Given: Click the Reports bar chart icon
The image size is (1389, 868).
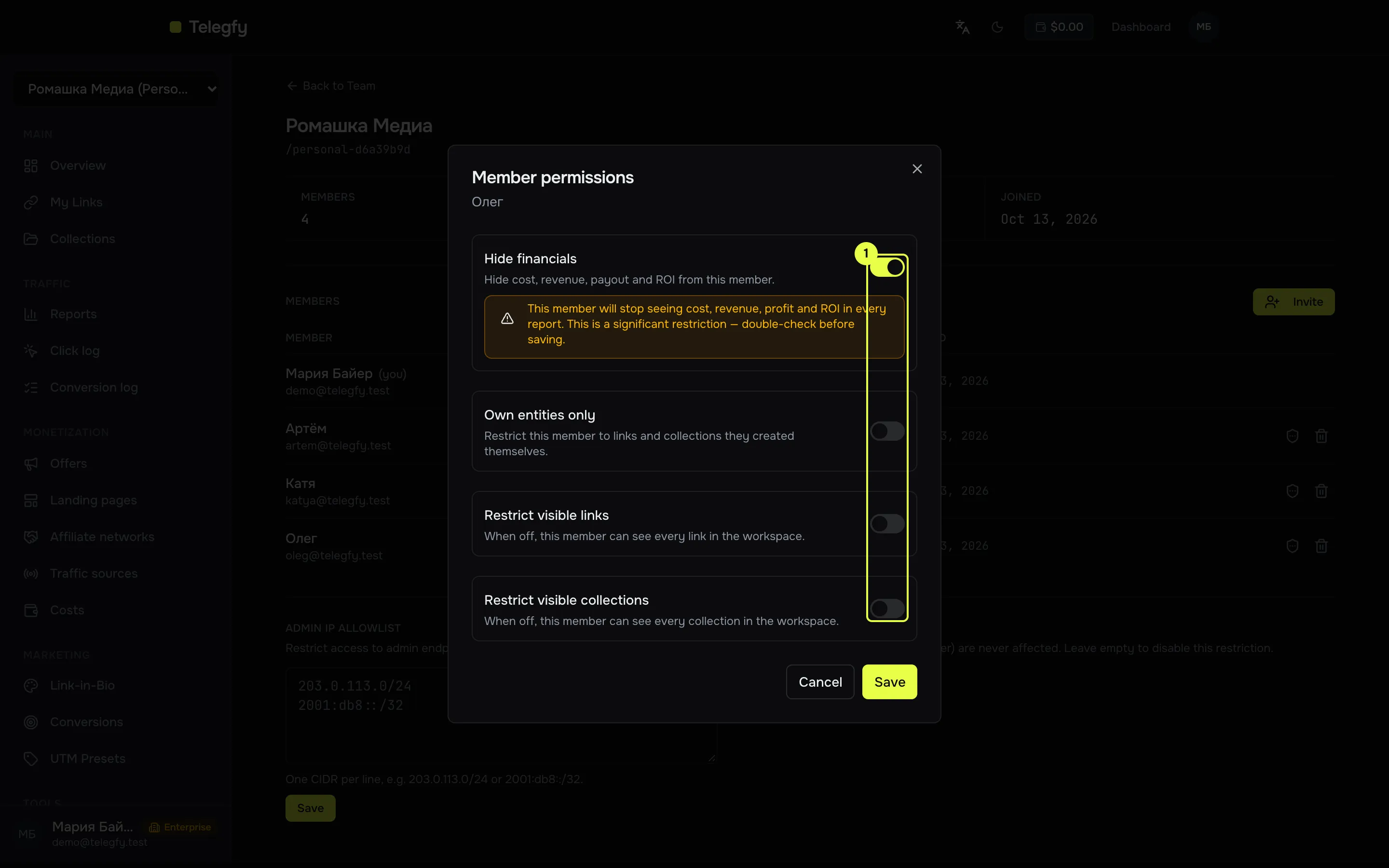Looking at the screenshot, I should click(31, 314).
